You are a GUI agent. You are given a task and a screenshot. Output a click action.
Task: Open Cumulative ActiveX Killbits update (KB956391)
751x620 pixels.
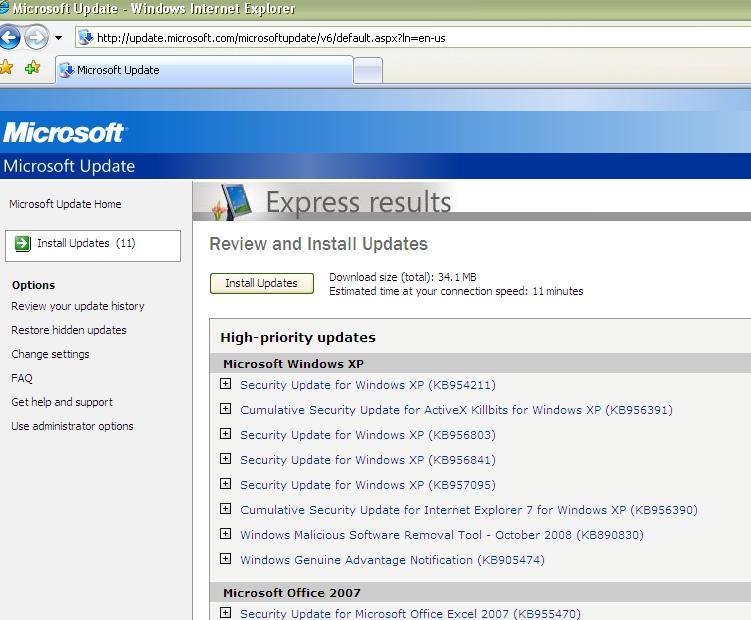coord(456,410)
